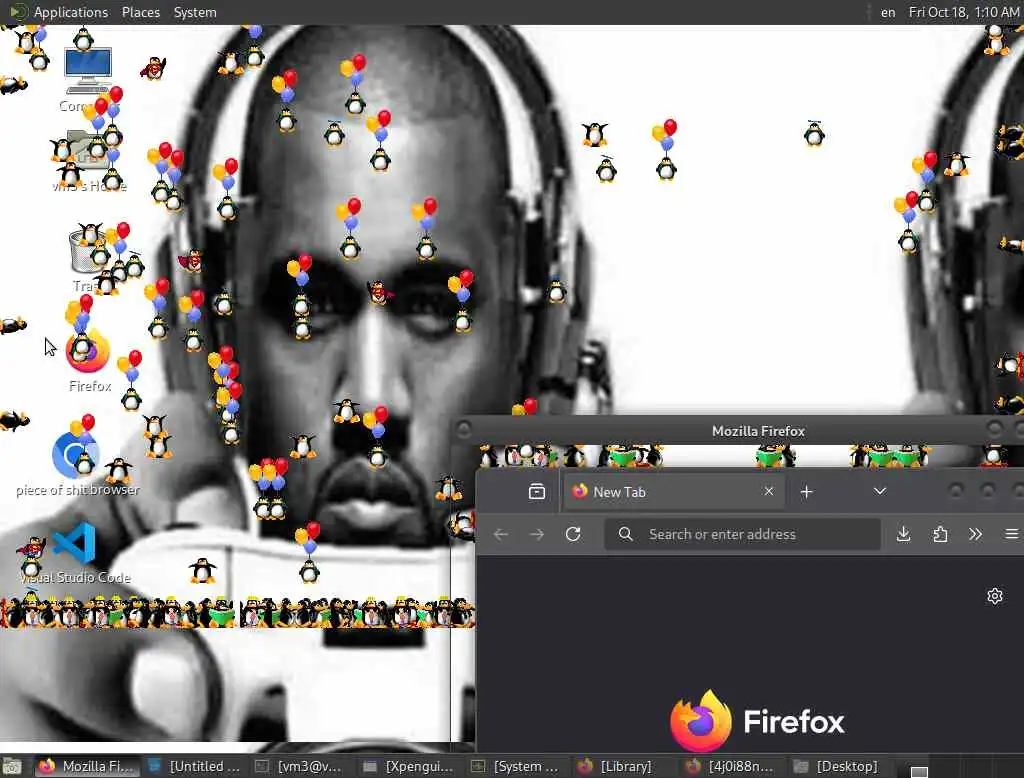Click the en keyboard layout indicator
The image size is (1024, 778).
(x=888, y=12)
